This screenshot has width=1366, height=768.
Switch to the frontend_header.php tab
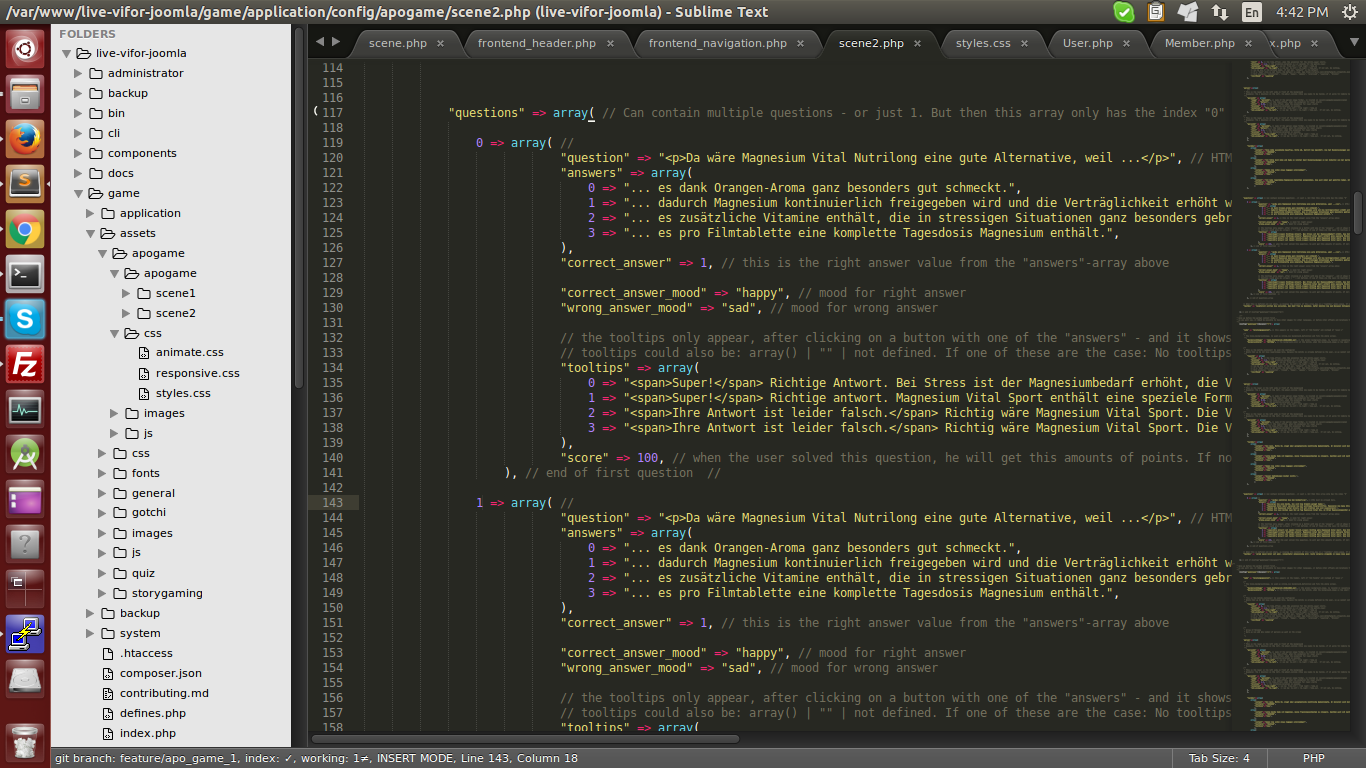536,44
